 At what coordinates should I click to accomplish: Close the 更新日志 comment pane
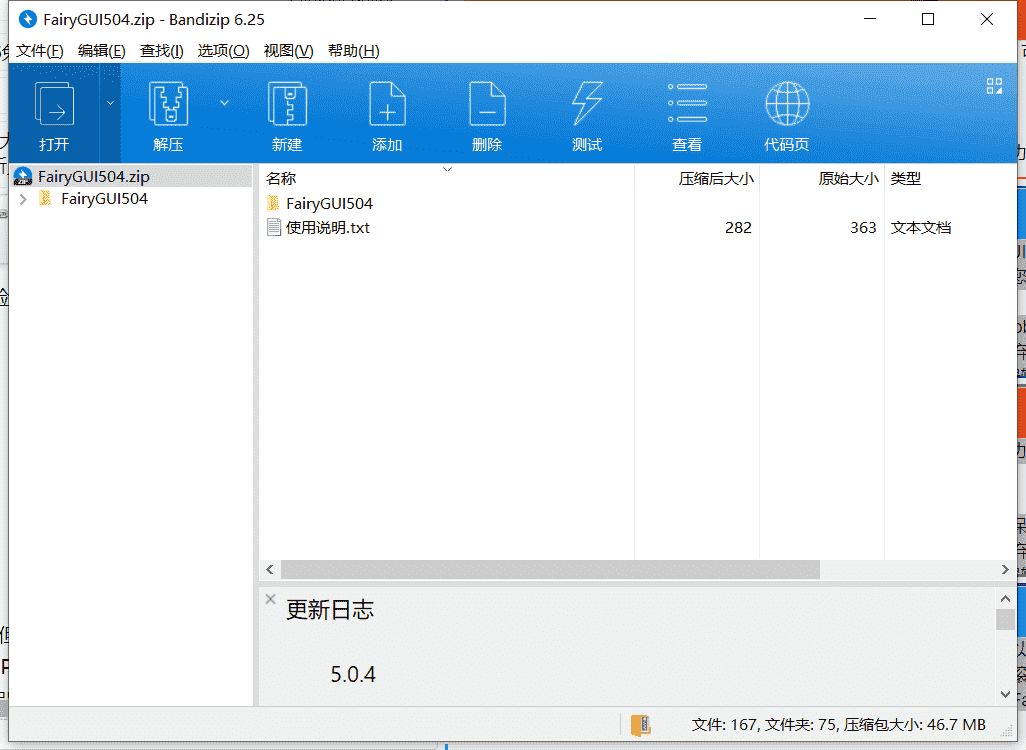(270, 599)
